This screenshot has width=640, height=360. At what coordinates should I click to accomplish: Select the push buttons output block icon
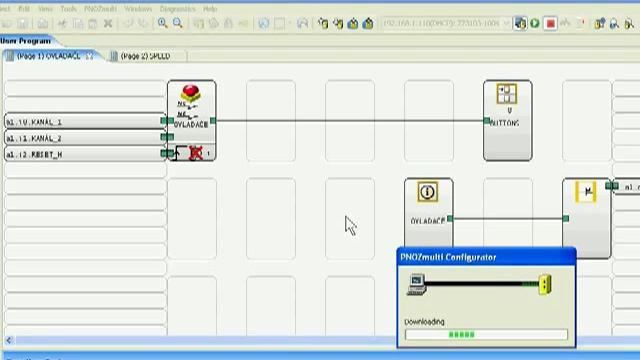point(507,93)
